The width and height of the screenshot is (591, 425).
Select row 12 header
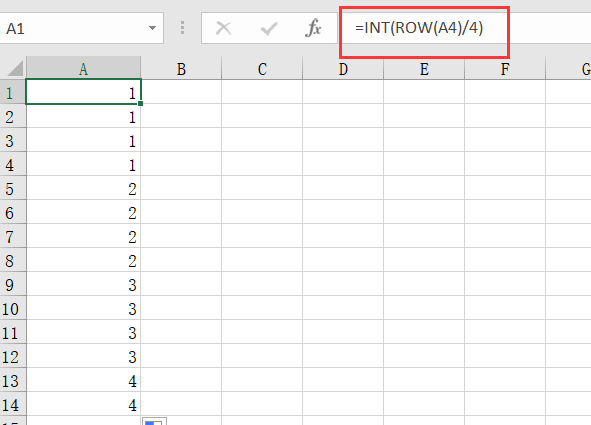click(x=13, y=356)
